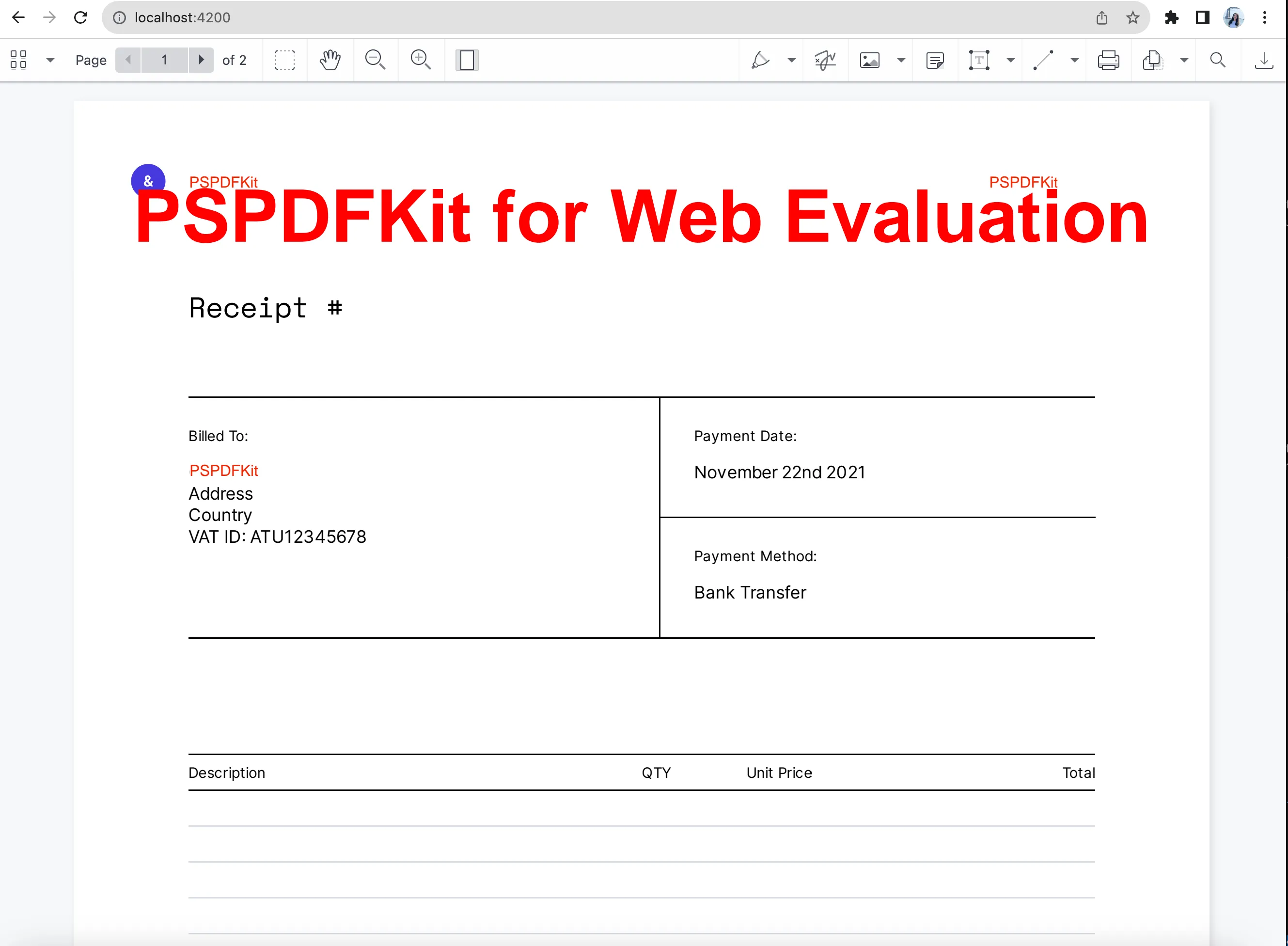The height and width of the screenshot is (946, 1288).
Task: Open the document search
Action: [1218, 60]
